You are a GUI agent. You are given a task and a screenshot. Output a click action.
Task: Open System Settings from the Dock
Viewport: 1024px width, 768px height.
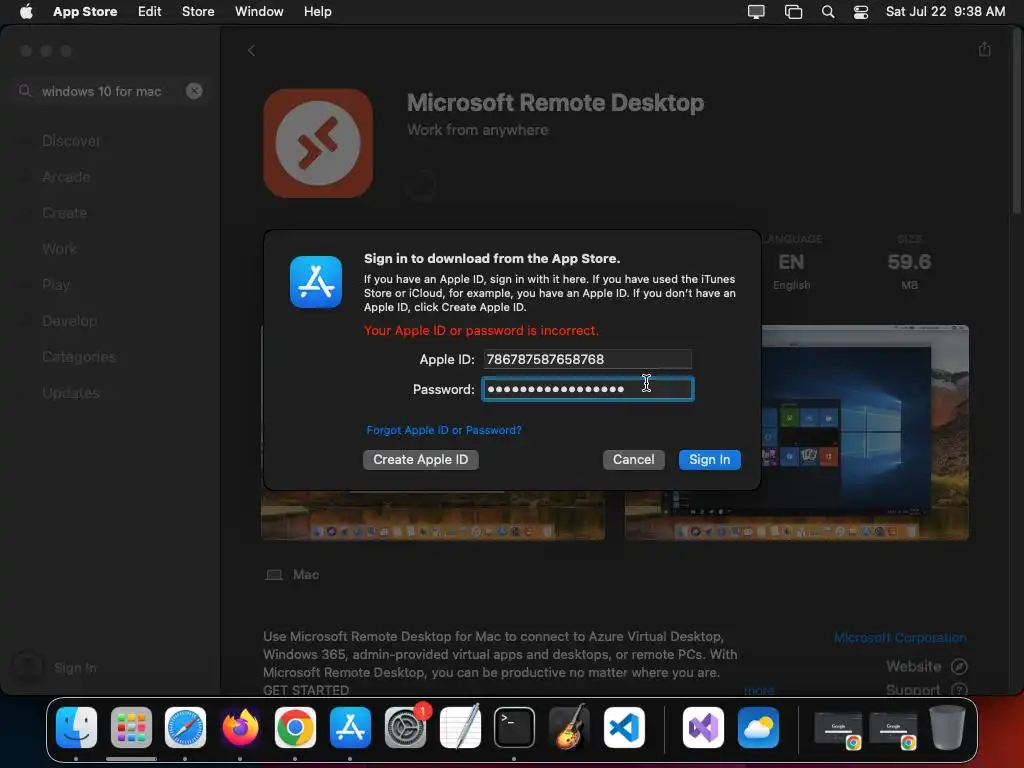coord(406,727)
